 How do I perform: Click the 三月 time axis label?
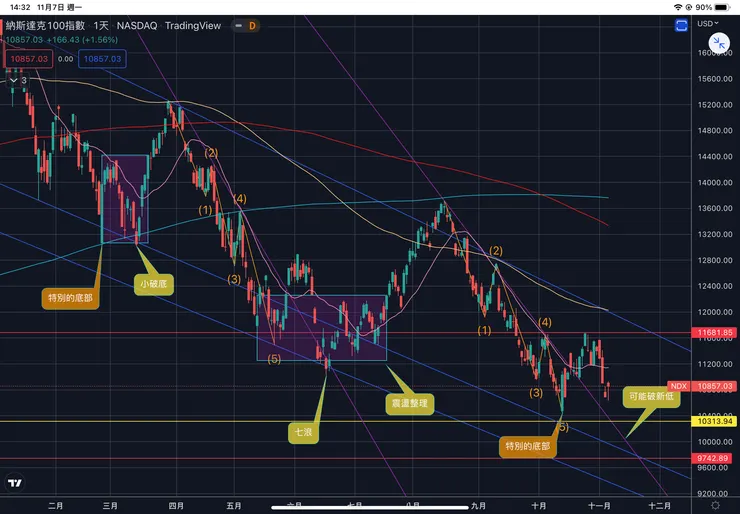point(110,506)
